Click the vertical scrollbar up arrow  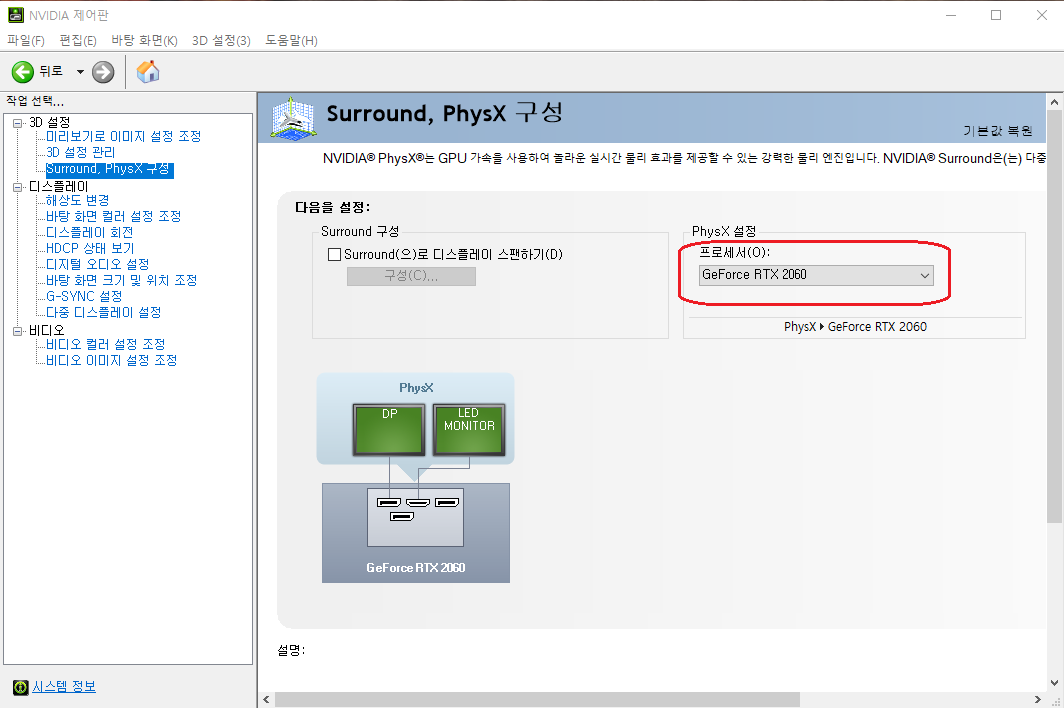pos(1054,102)
